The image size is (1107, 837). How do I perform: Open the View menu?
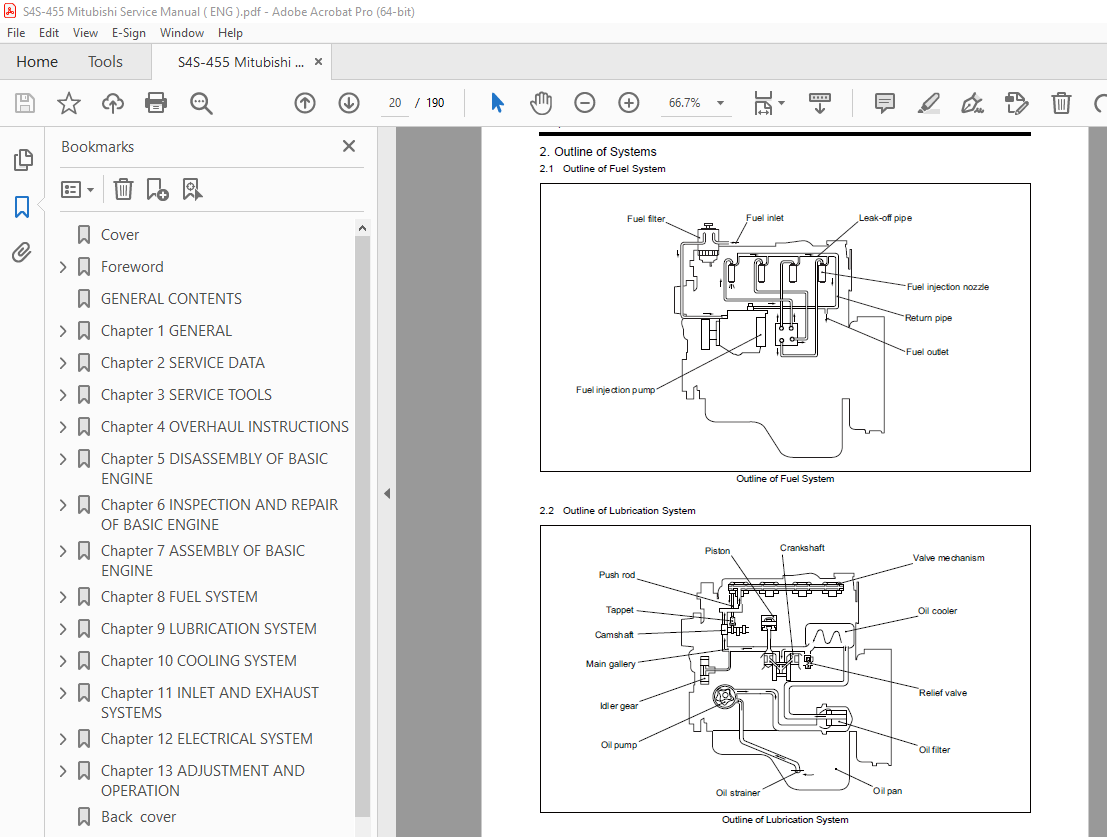85,32
